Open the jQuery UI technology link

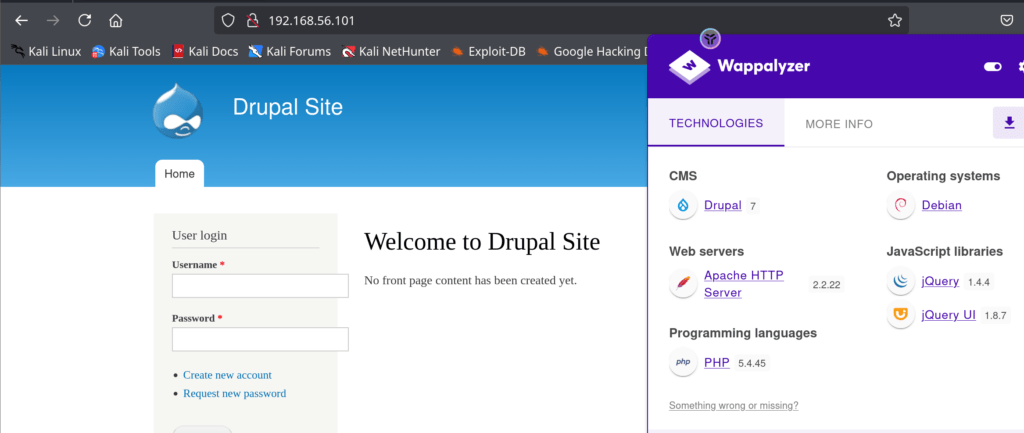(x=949, y=315)
